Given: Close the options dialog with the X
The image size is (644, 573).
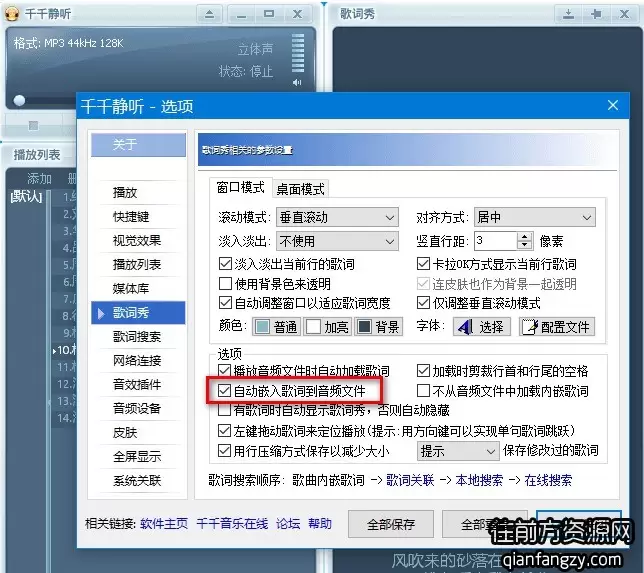Looking at the screenshot, I should 613,105.
